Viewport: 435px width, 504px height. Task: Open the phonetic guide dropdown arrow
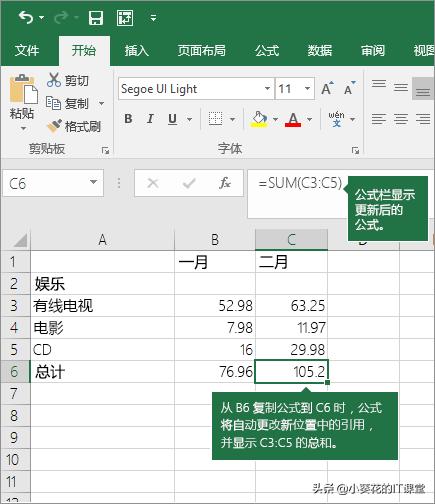point(353,119)
